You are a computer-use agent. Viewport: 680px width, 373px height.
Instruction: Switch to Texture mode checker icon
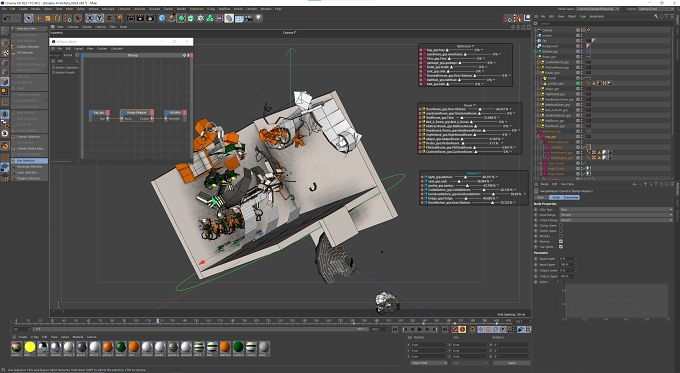(5, 53)
